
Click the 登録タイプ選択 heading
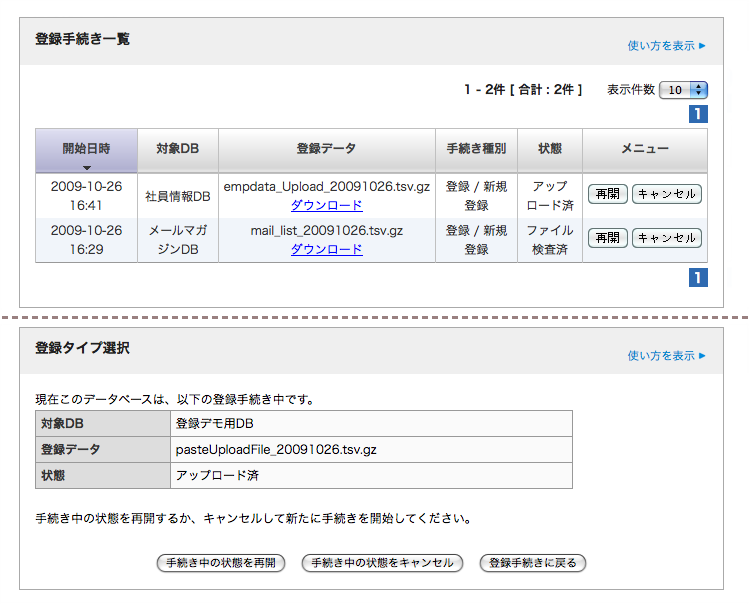[x=82, y=348]
